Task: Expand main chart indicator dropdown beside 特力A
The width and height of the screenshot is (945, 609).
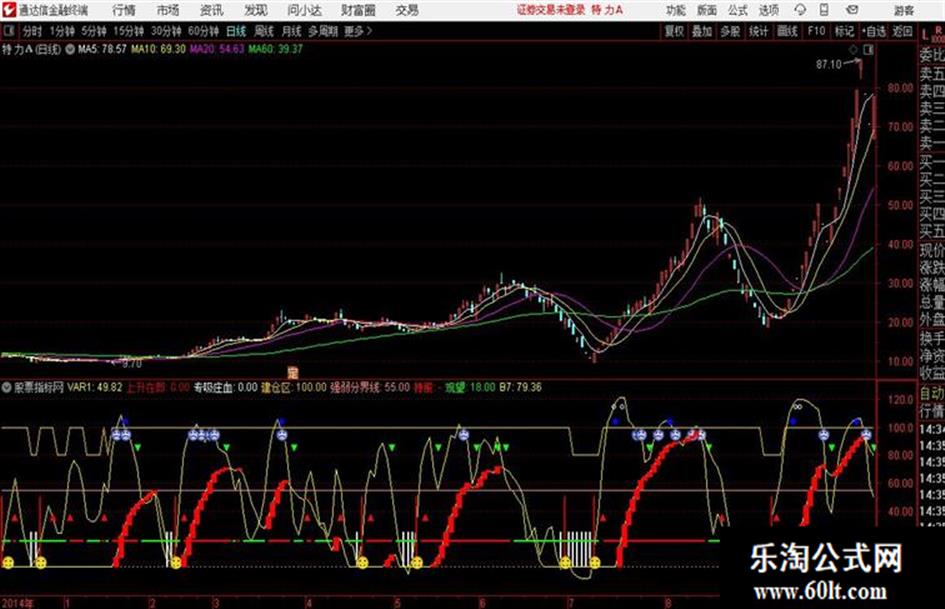Action: [70, 49]
